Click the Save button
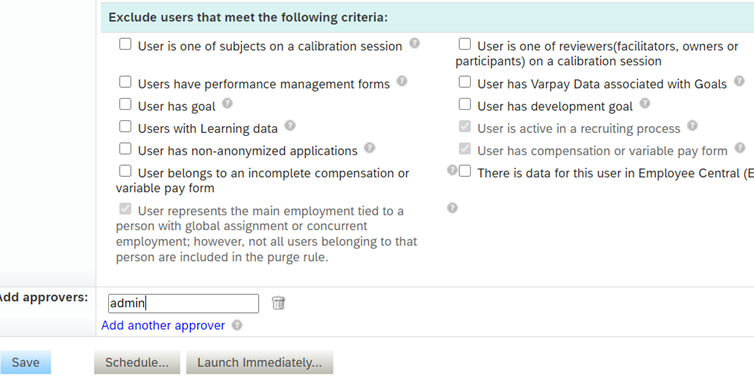The image size is (754, 383). pyautogui.click(x=25, y=362)
